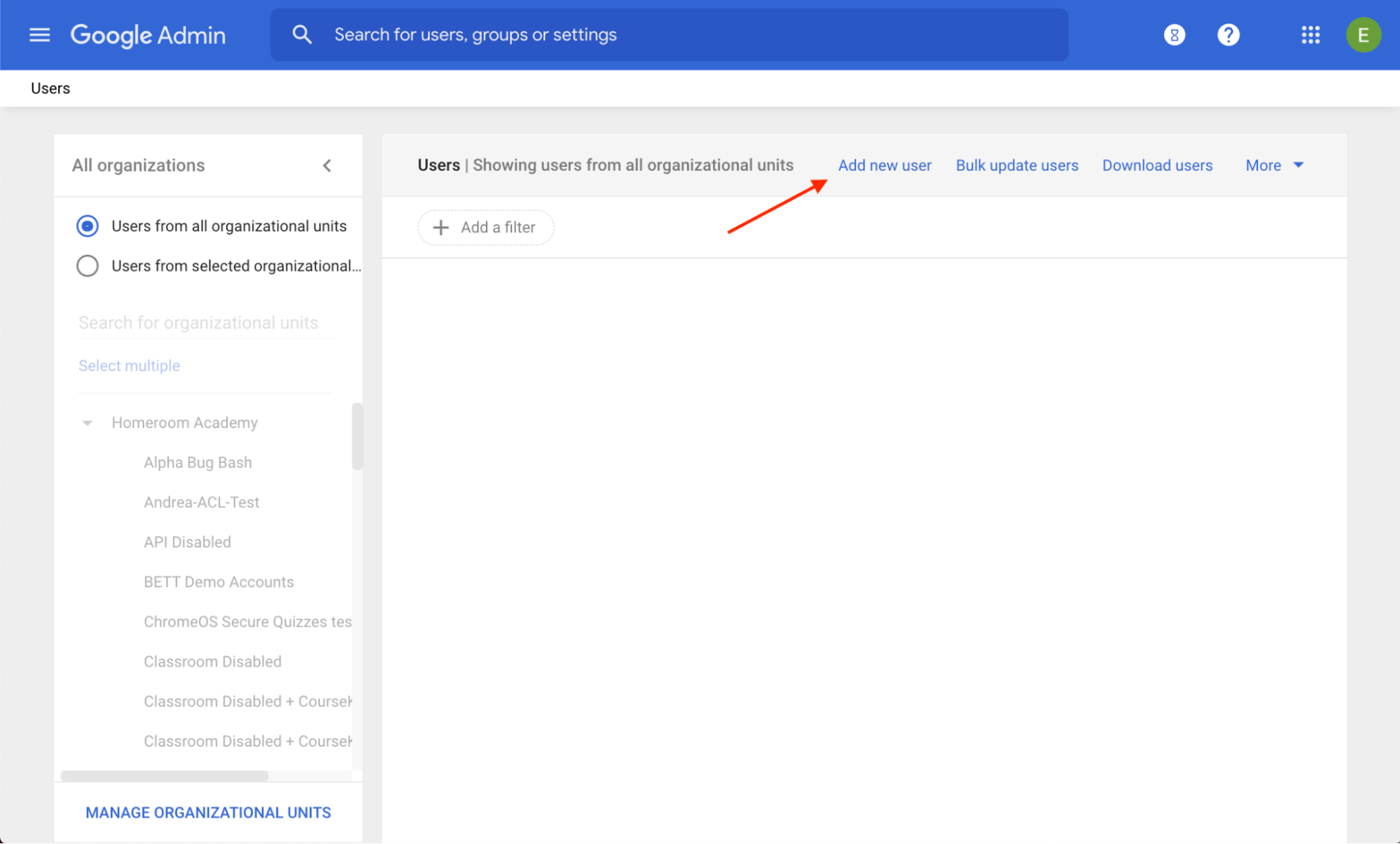Click the Search for organizational units field

200,322
